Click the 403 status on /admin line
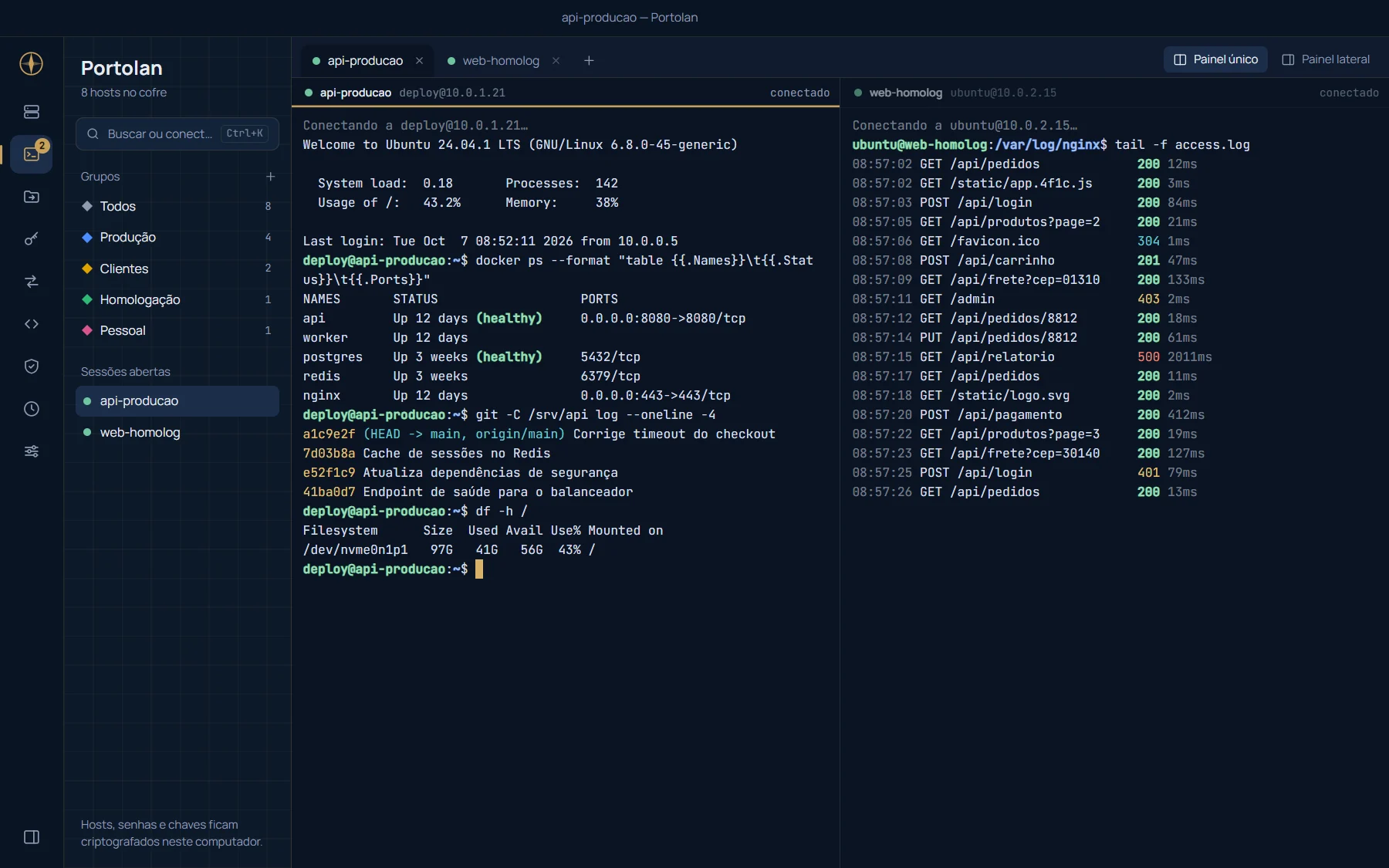Viewport: 1389px width, 868px height. tap(1148, 299)
